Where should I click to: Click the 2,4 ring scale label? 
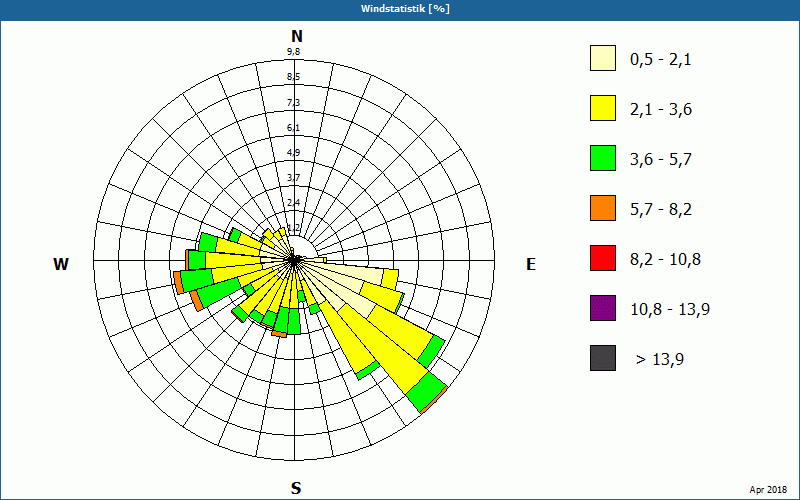(293, 203)
